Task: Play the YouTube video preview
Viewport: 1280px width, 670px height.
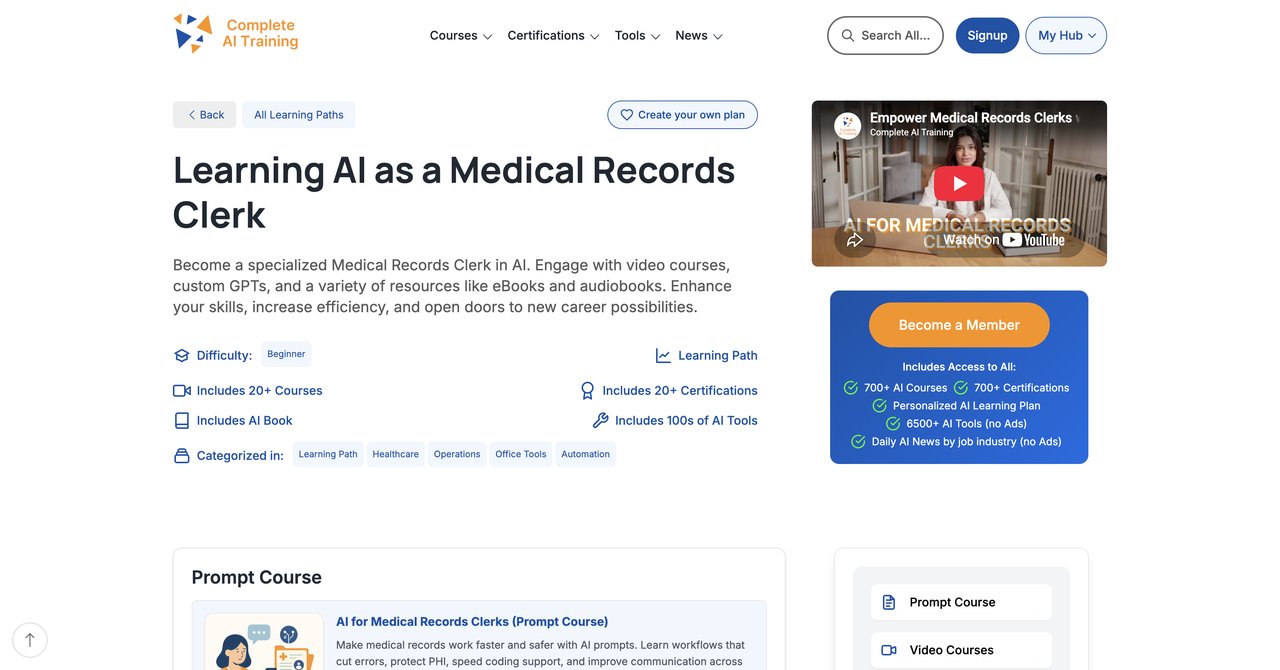Action: pyautogui.click(x=959, y=183)
